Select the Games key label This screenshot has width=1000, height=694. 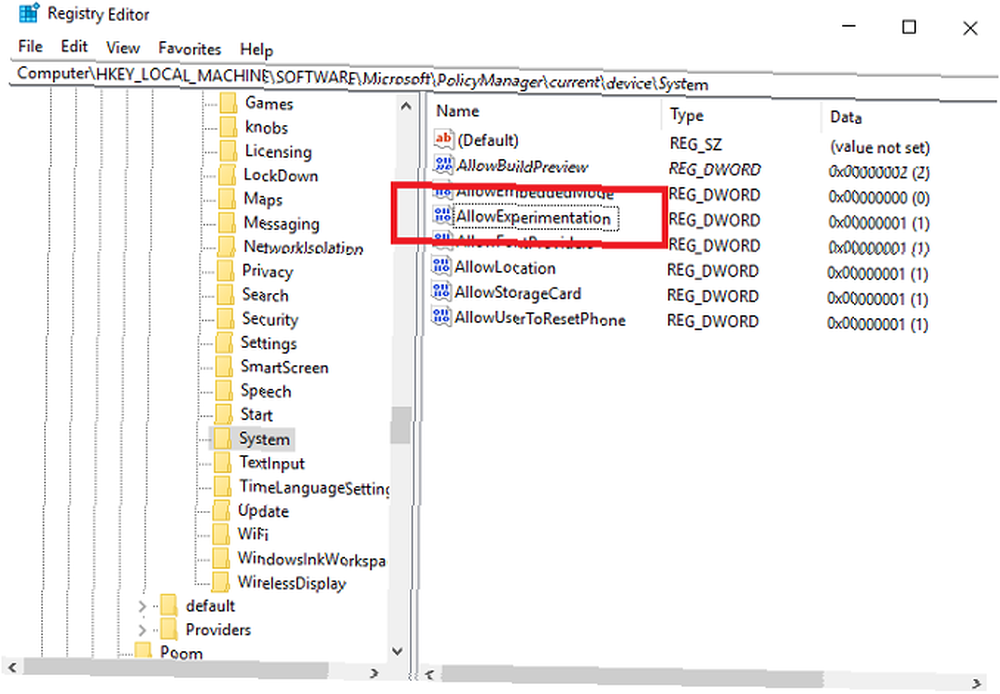click(269, 103)
